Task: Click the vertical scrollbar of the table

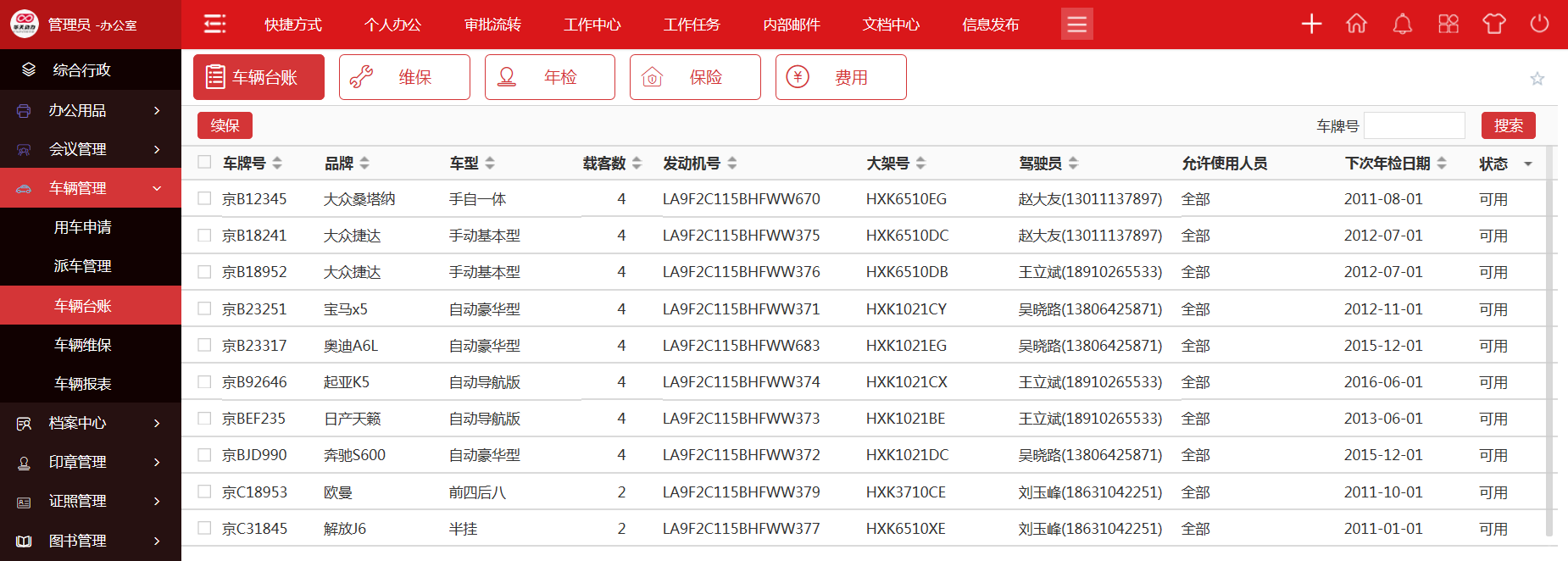Action: coord(1550,339)
